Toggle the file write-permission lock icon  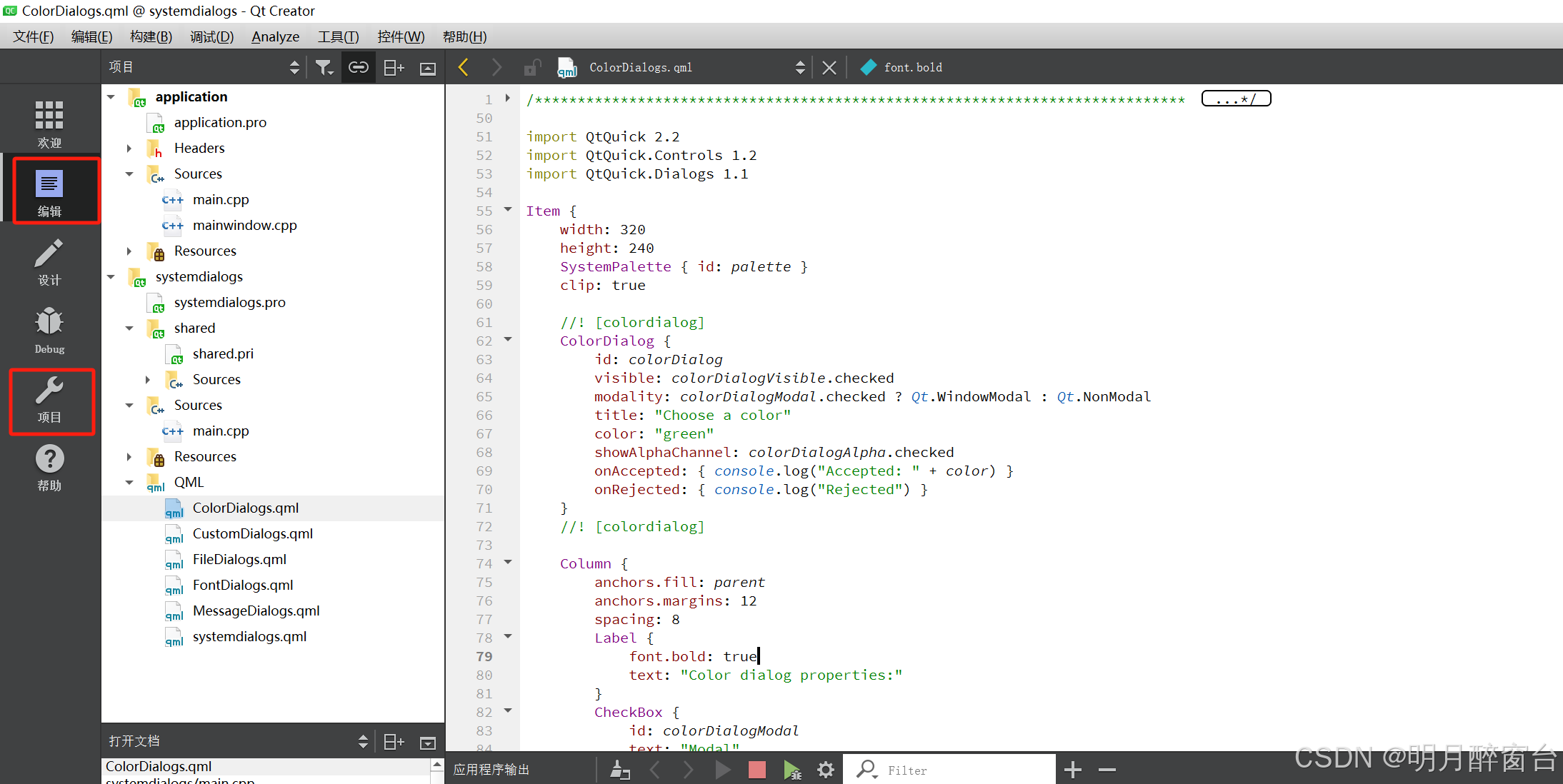532,67
